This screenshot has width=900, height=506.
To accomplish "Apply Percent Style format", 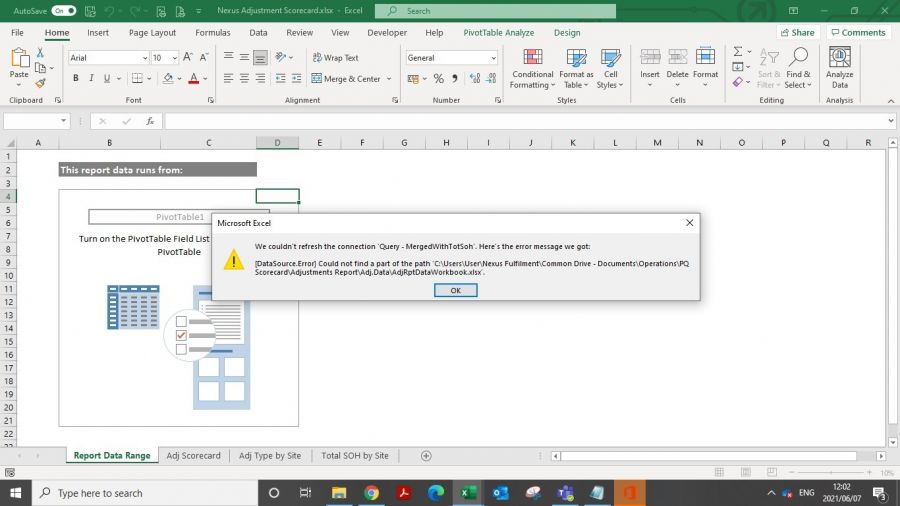I will [439, 79].
